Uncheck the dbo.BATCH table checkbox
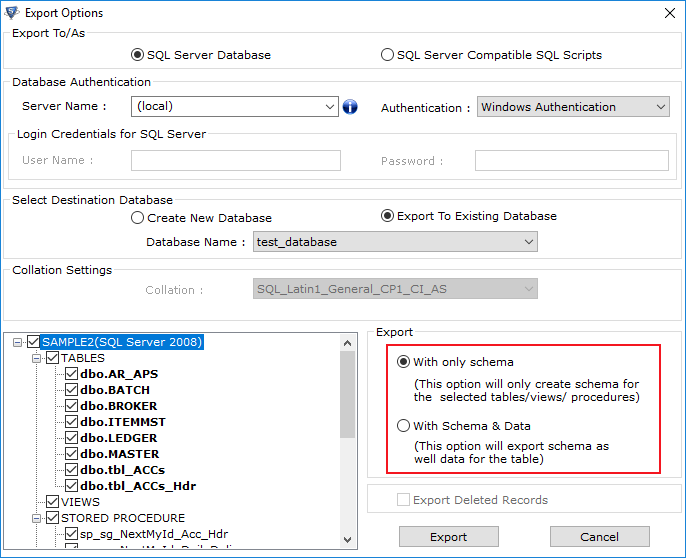686x558 pixels. pyautogui.click(x=71, y=390)
